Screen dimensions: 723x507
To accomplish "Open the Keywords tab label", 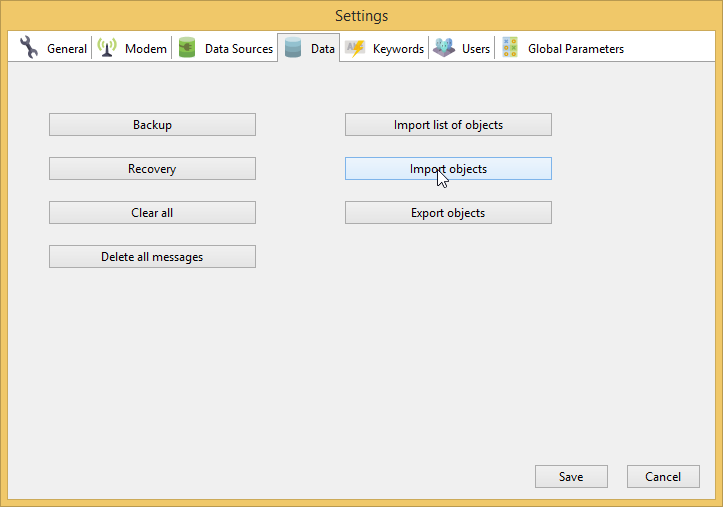I will [x=398, y=49].
